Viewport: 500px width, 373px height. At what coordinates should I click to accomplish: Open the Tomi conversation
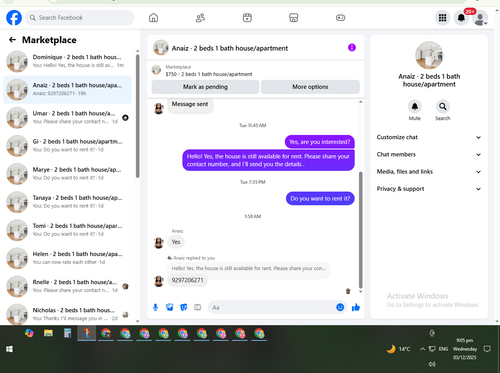point(68,230)
